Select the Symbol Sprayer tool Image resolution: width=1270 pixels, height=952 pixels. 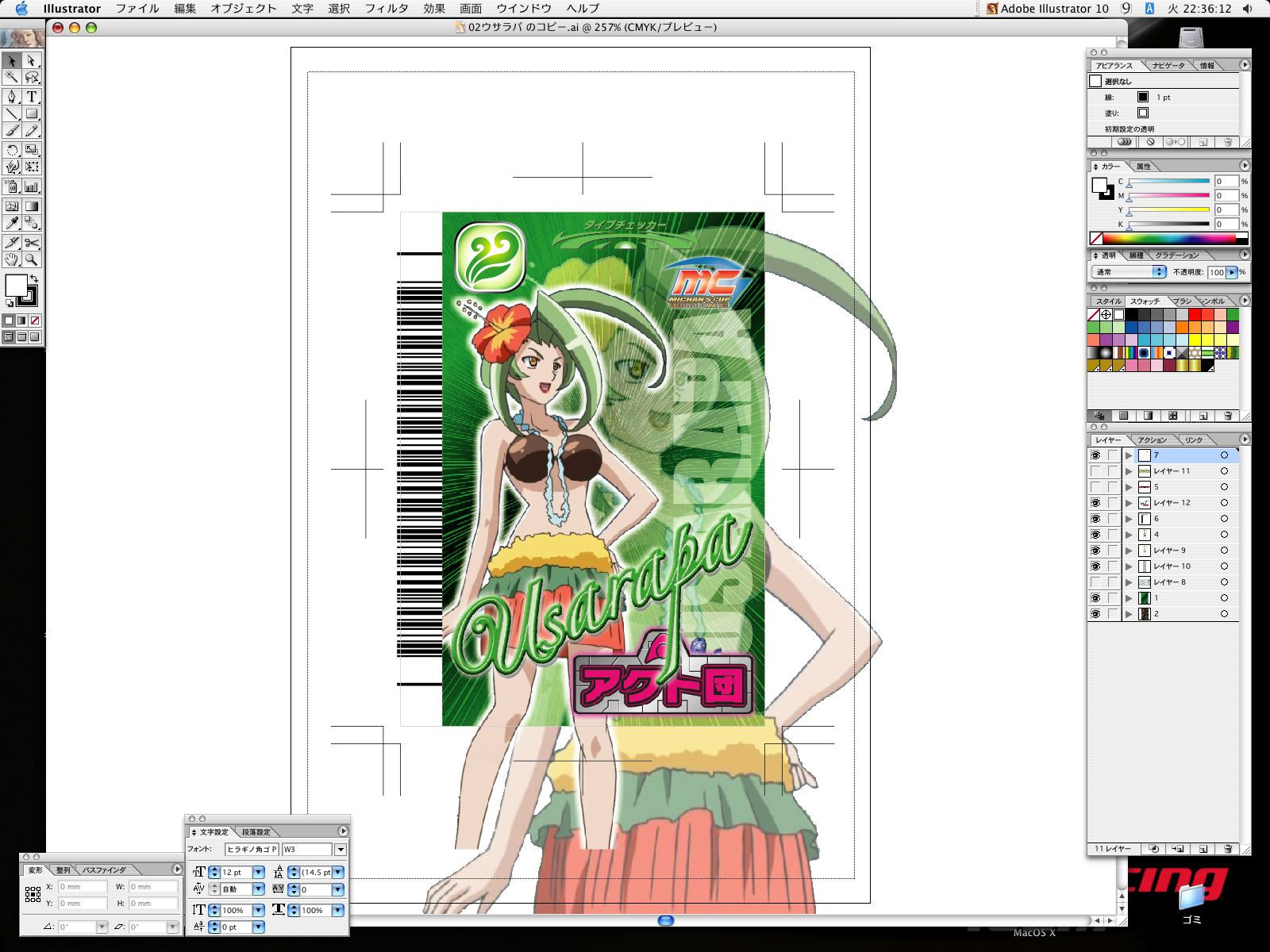[12, 186]
